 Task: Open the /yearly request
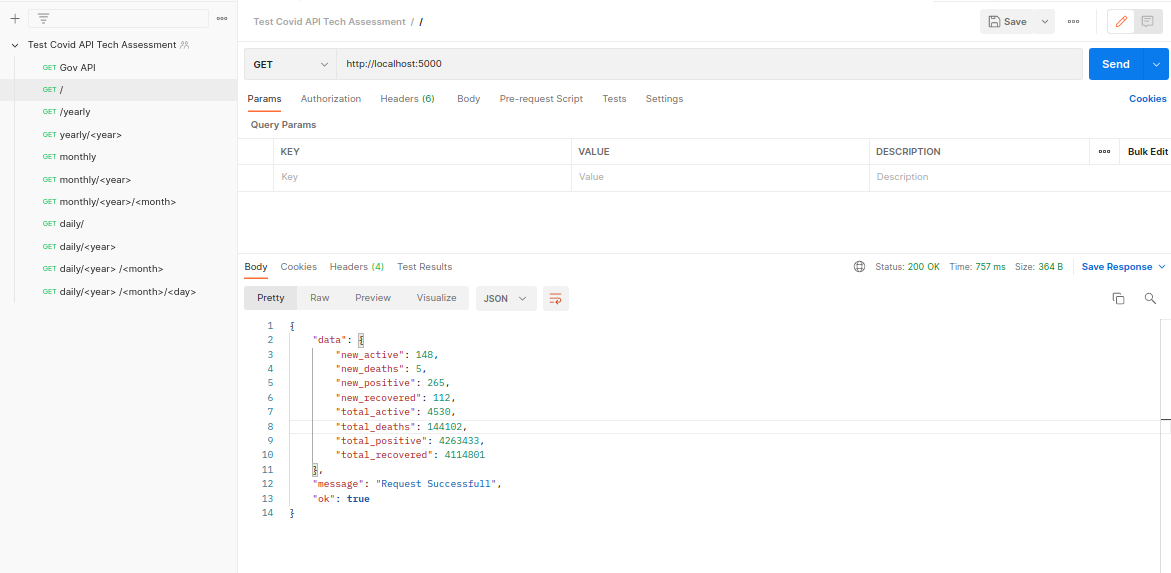point(119,112)
